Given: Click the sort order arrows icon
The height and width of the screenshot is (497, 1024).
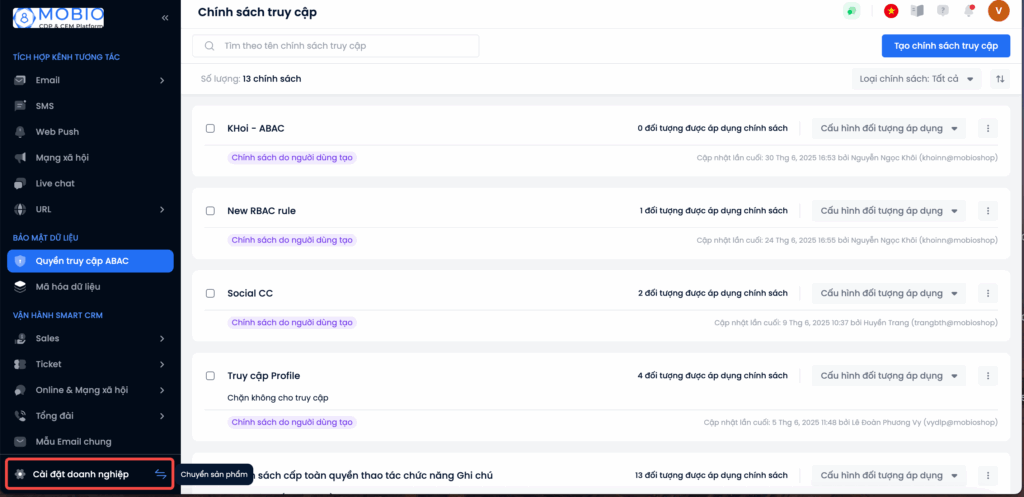Looking at the screenshot, I should (x=1000, y=79).
